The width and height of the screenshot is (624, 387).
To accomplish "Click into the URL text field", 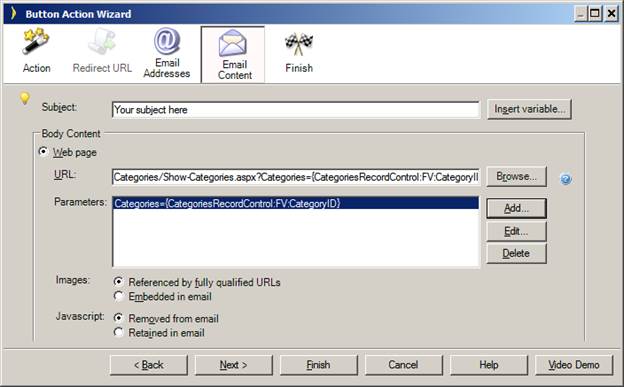I will (296, 177).
